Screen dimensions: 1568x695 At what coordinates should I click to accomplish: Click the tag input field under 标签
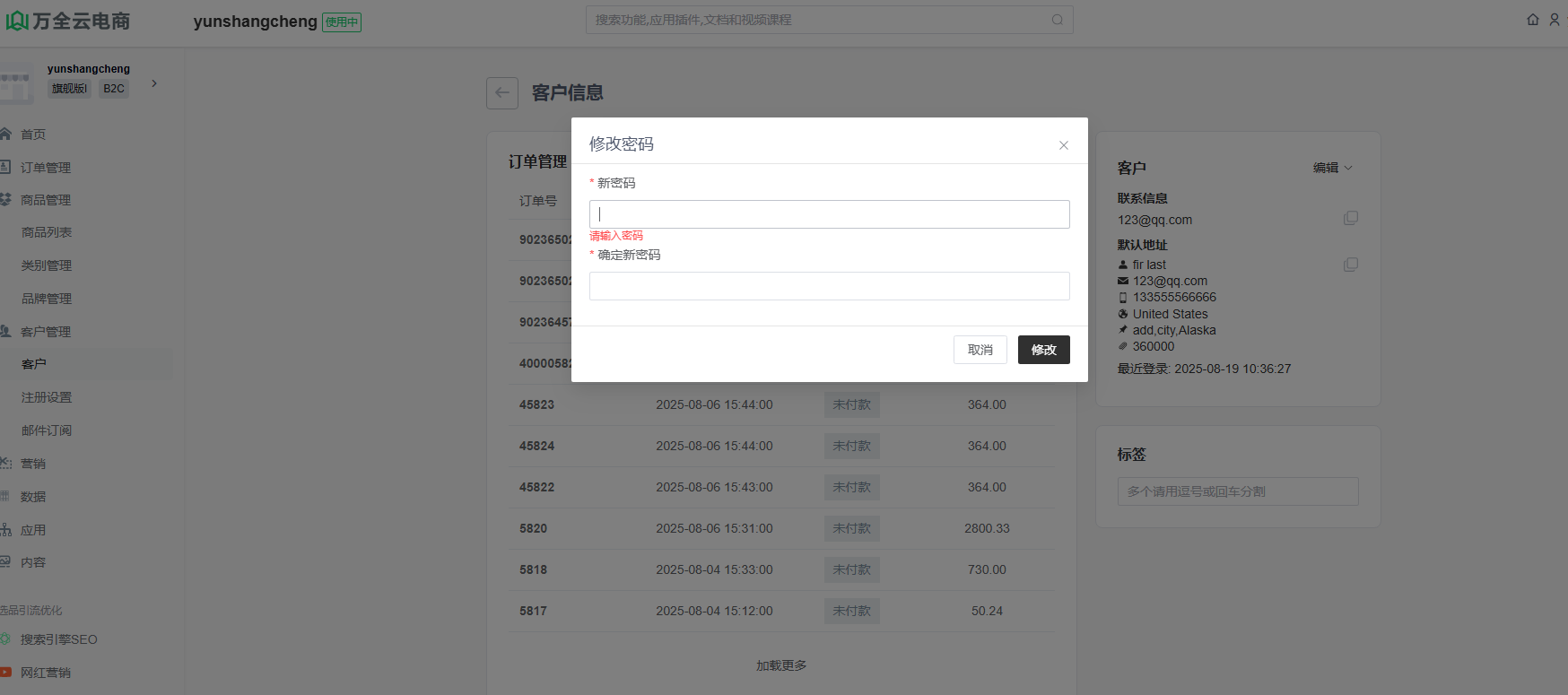pyautogui.click(x=1237, y=491)
